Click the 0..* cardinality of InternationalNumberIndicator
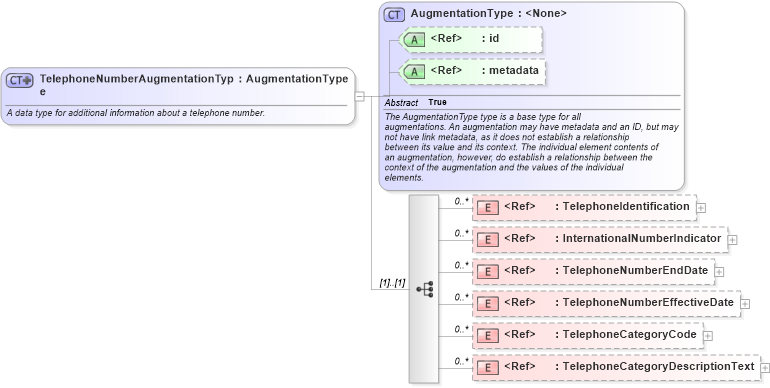 pos(462,233)
